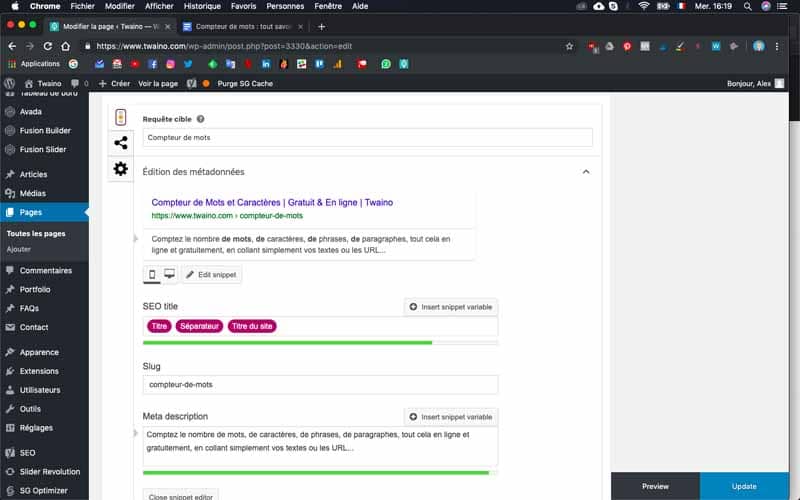Switch to Compteur de mots tab
The height and width of the screenshot is (500, 800).
pos(243,27)
